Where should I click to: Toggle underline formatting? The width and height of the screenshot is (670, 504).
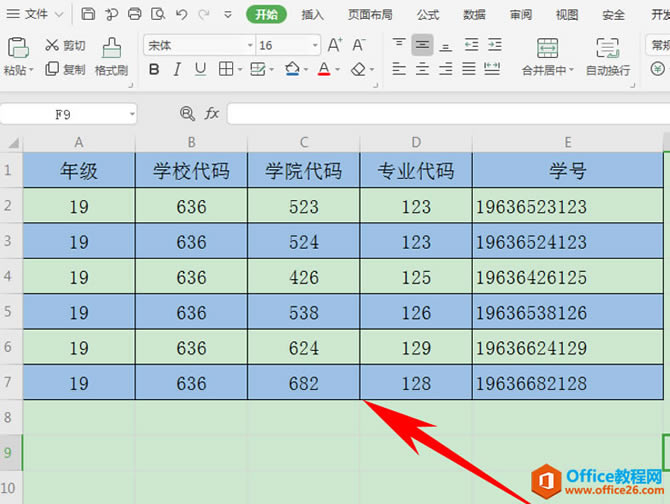[x=200, y=69]
